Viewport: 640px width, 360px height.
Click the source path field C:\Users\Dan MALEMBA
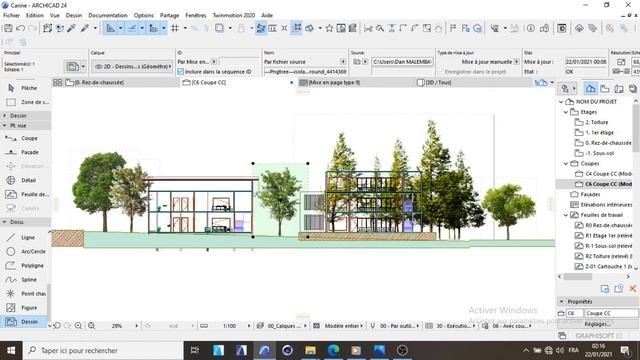click(402, 62)
